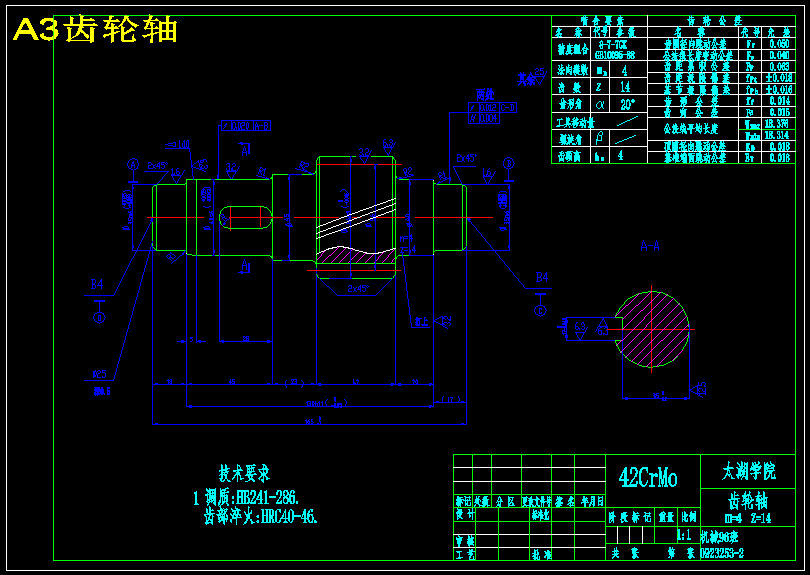Click the note "调质:HB241-286."
810x575 pixels.
coord(252,498)
